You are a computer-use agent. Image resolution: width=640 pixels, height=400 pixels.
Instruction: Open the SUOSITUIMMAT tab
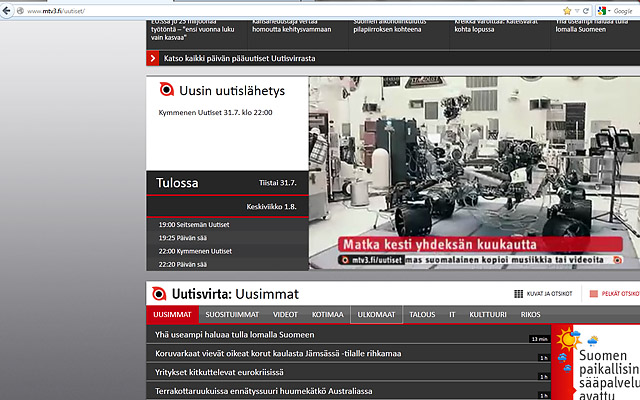click(232, 315)
